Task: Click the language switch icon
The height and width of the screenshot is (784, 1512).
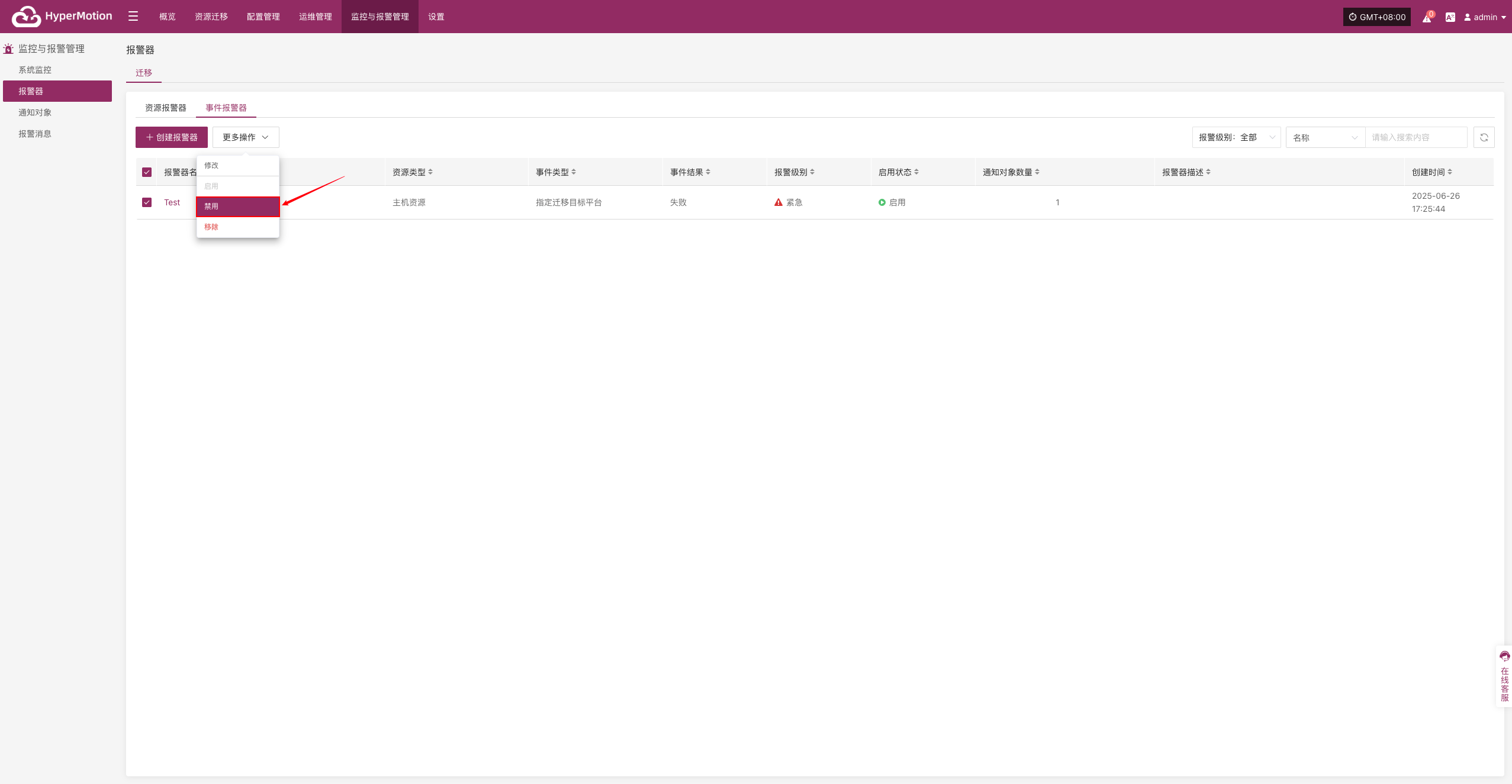Action: click(x=1450, y=17)
